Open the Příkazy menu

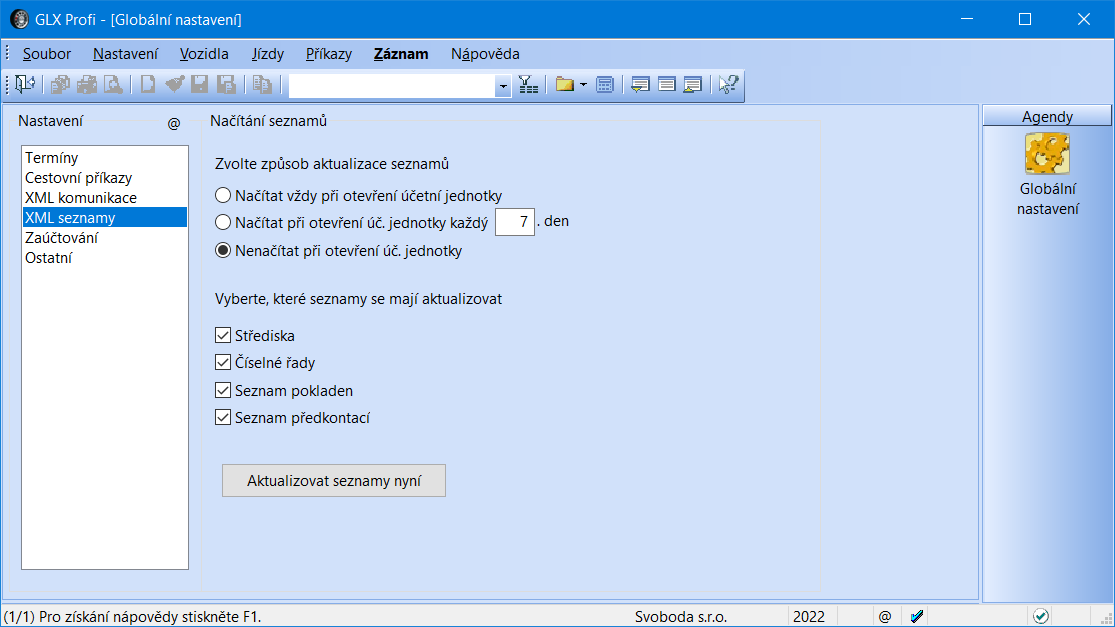[329, 54]
